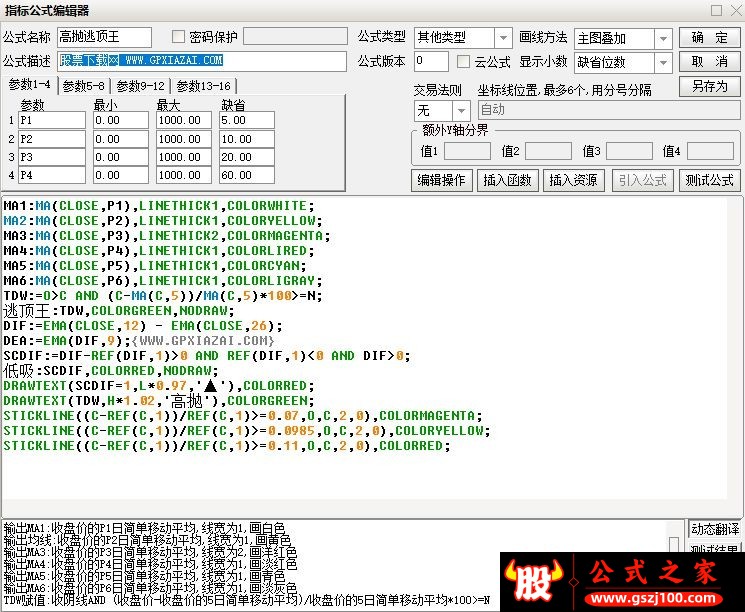Toggle the 云公式 checkbox
This screenshot has height=612, width=745.
click(463, 62)
